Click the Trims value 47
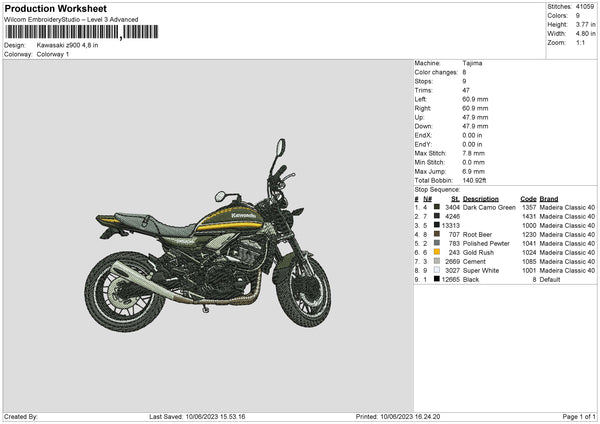 tap(466, 90)
